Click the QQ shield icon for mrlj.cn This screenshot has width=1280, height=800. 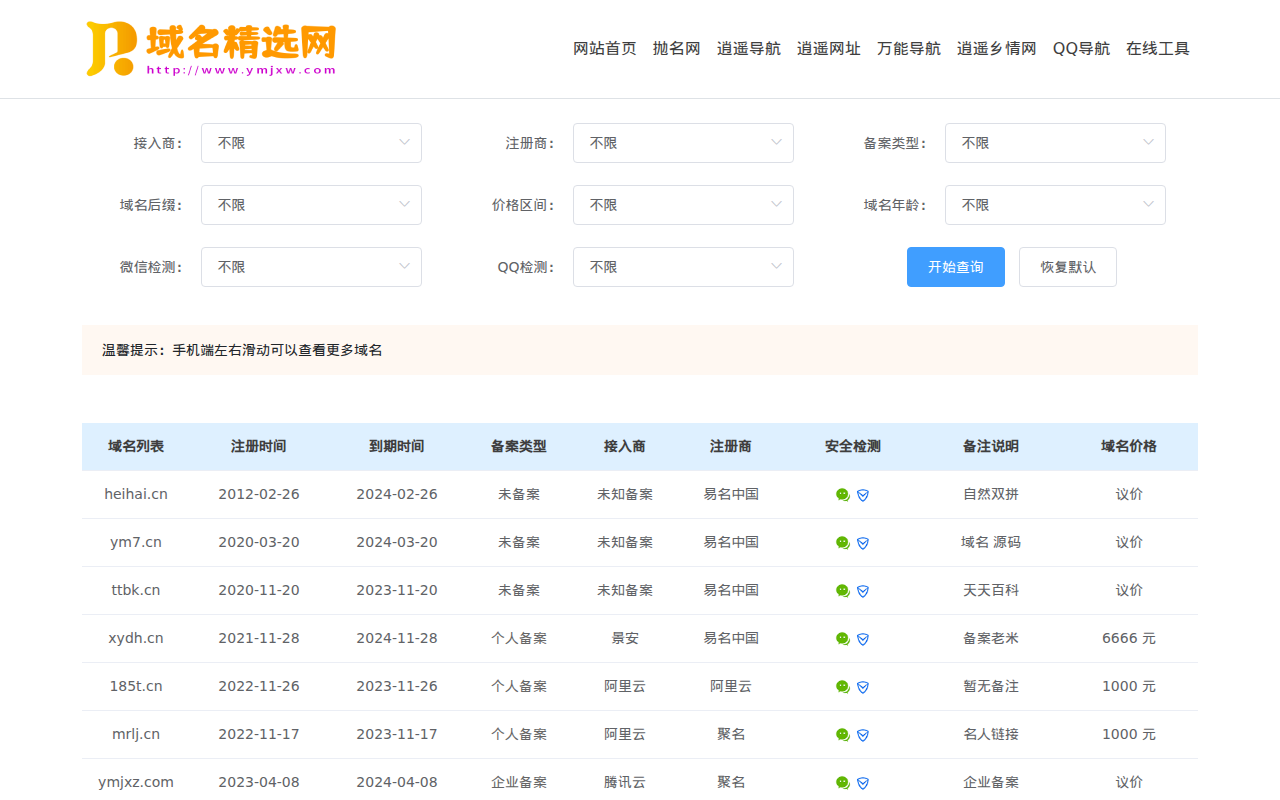pyautogui.click(x=863, y=735)
